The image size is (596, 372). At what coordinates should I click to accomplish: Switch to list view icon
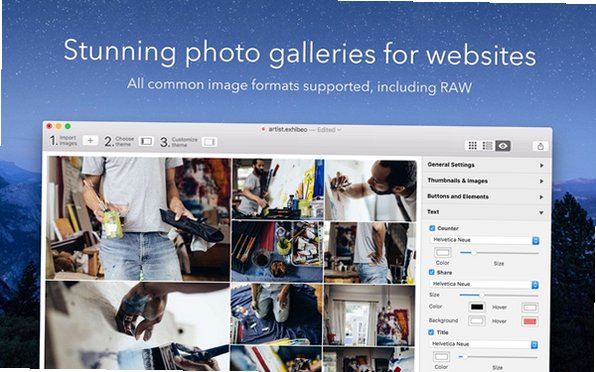487,146
